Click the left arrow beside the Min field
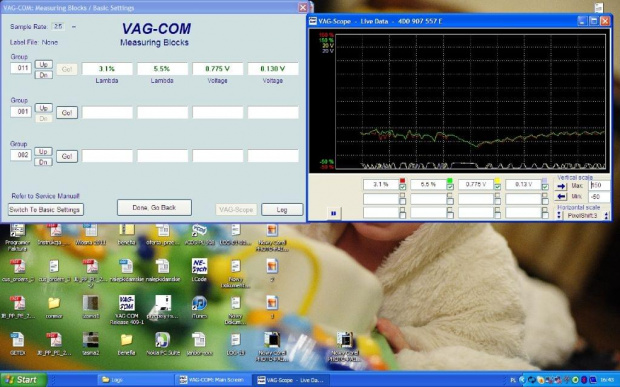The image size is (620, 387). pos(561,196)
